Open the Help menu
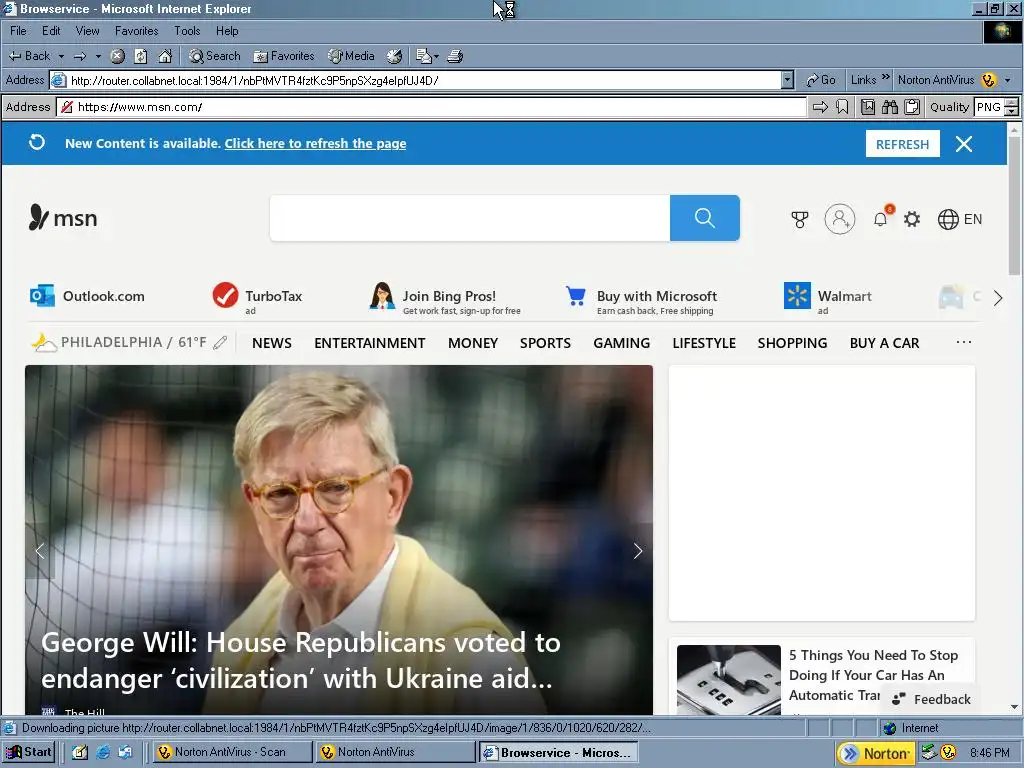Screen dimensions: 1024x768 [227, 31]
